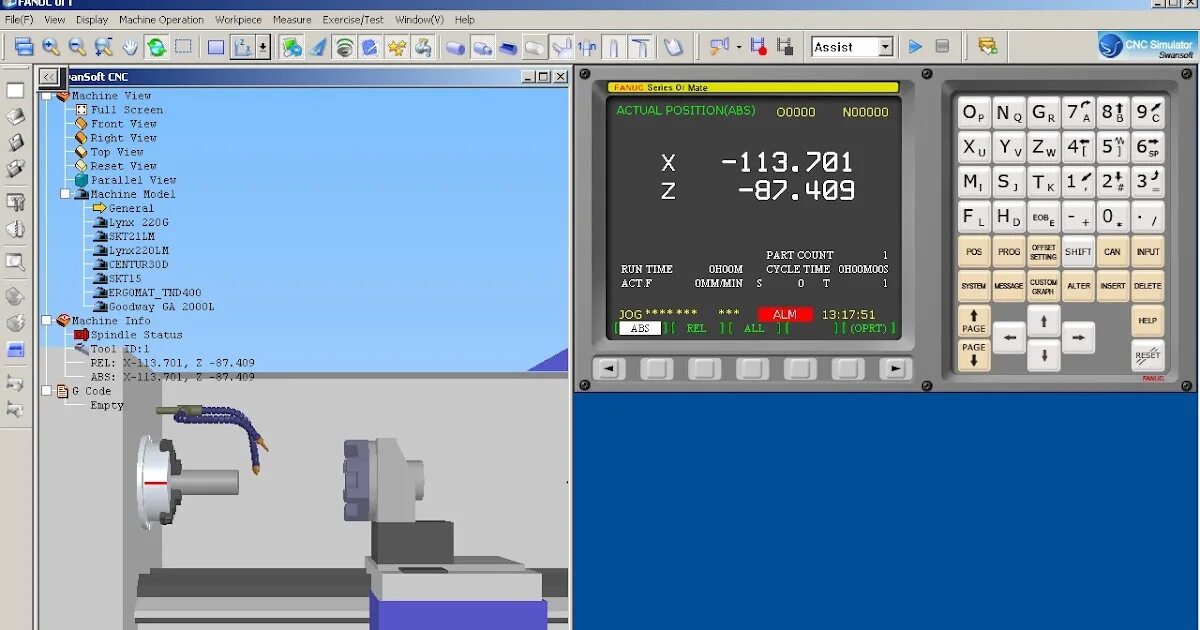Viewport: 1200px width, 630px height.
Task: Select Parallel View in the tree
Action: coord(133,180)
